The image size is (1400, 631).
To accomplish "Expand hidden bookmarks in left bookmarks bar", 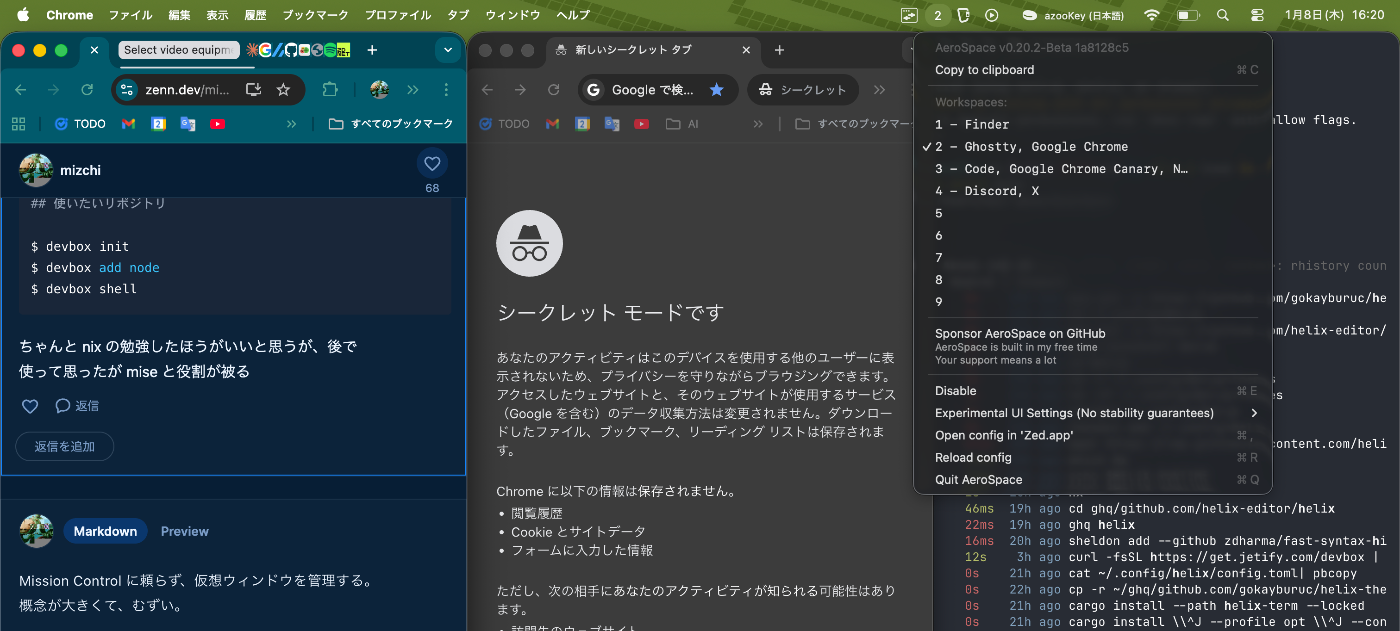I will point(291,124).
